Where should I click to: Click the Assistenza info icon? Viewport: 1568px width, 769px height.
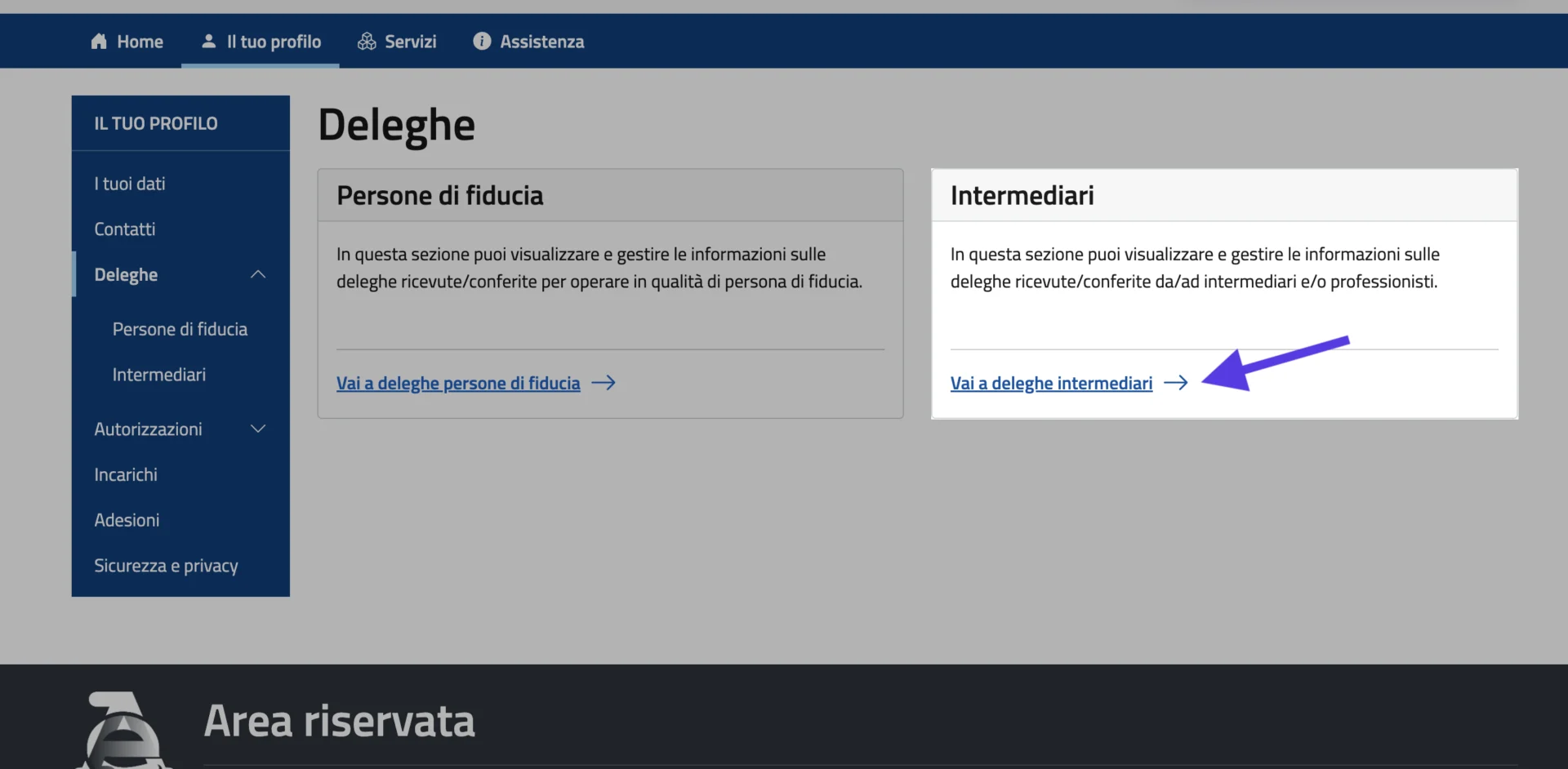(482, 41)
